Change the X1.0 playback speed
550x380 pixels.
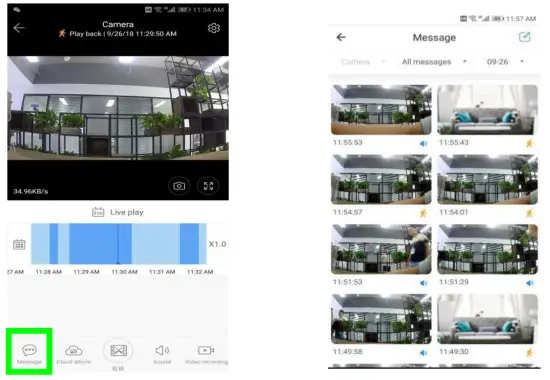tap(217, 244)
